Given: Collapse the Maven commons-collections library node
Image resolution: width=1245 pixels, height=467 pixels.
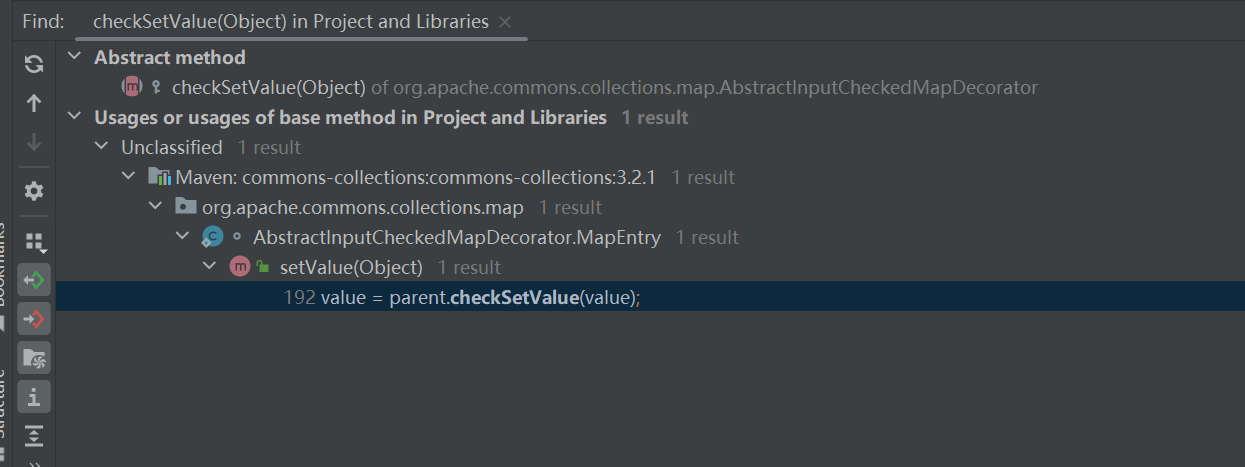Looking at the screenshot, I should pos(128,177).
